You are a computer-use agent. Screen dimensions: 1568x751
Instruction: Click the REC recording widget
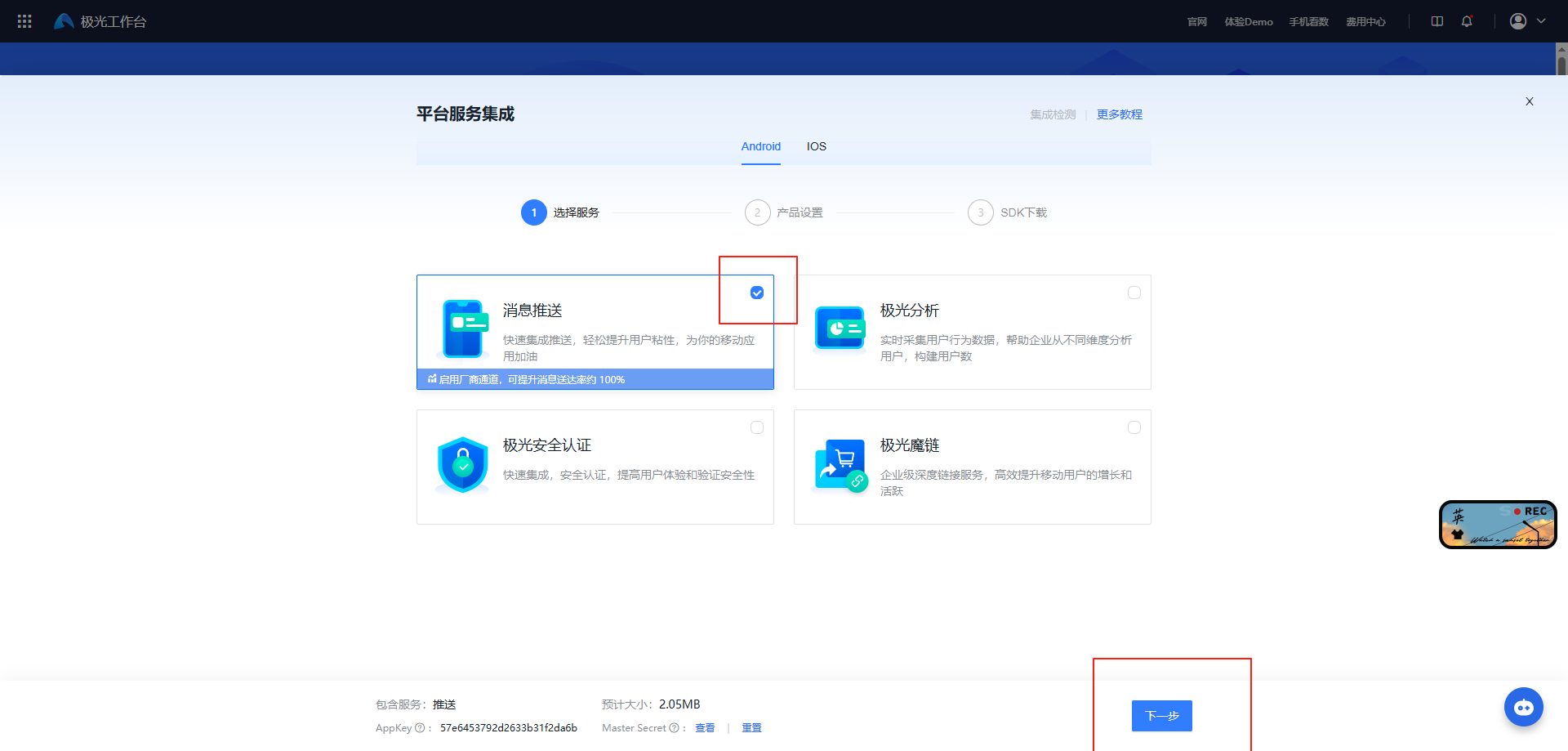pos(1498,525)
